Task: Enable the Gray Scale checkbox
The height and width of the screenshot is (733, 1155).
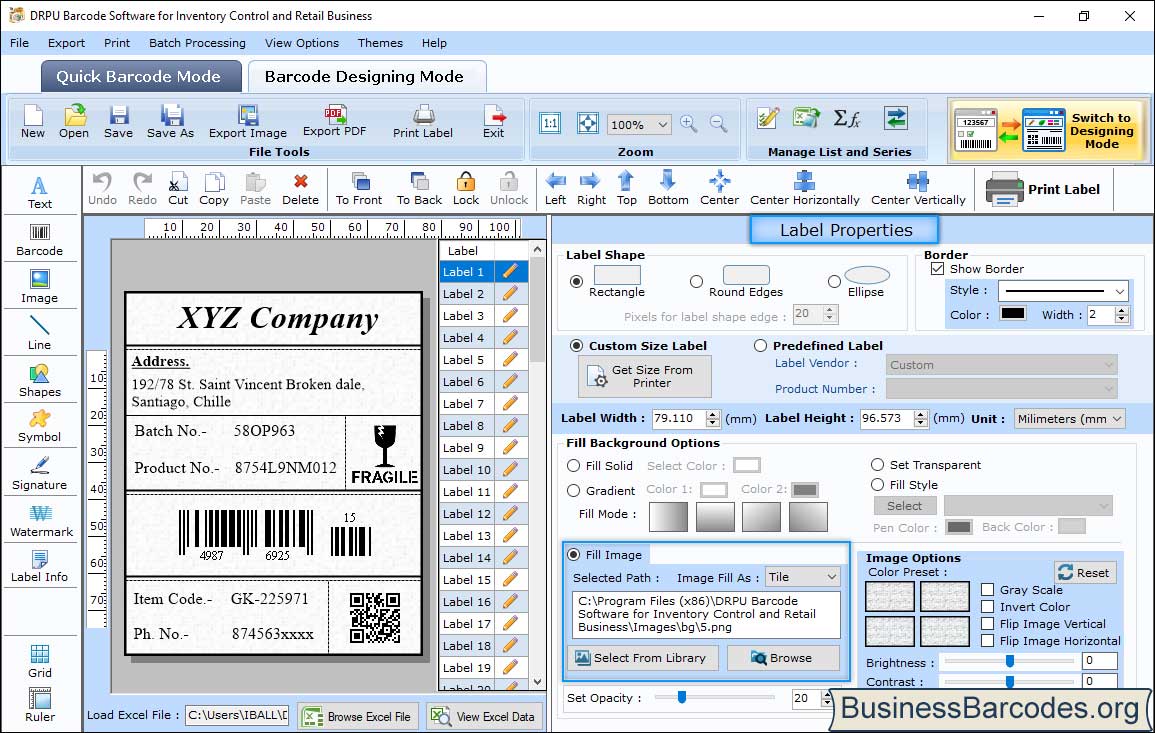Action: click(988, 590)
